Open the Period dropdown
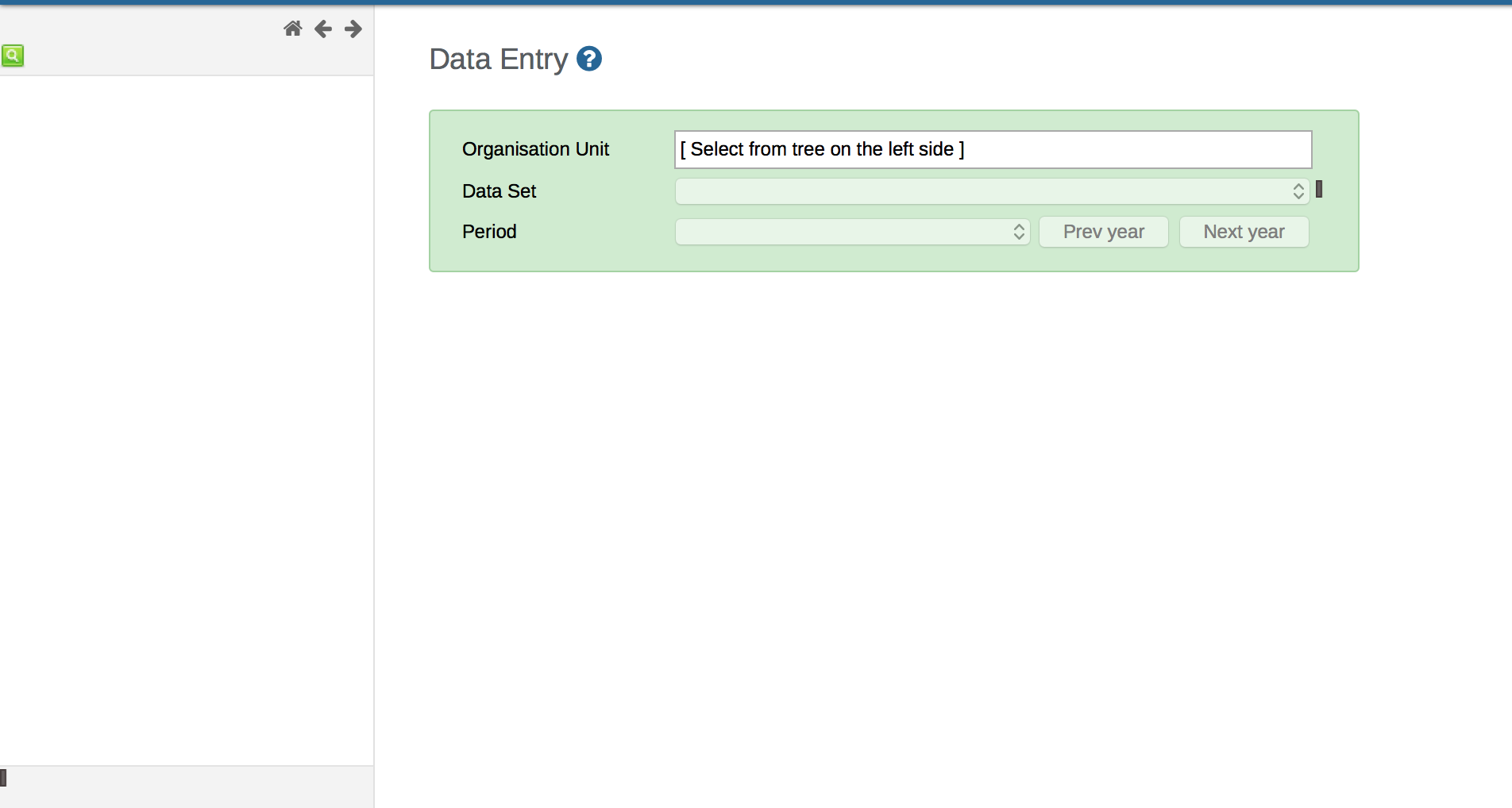This screenshot has height=808, width=1512. (842, 232)
